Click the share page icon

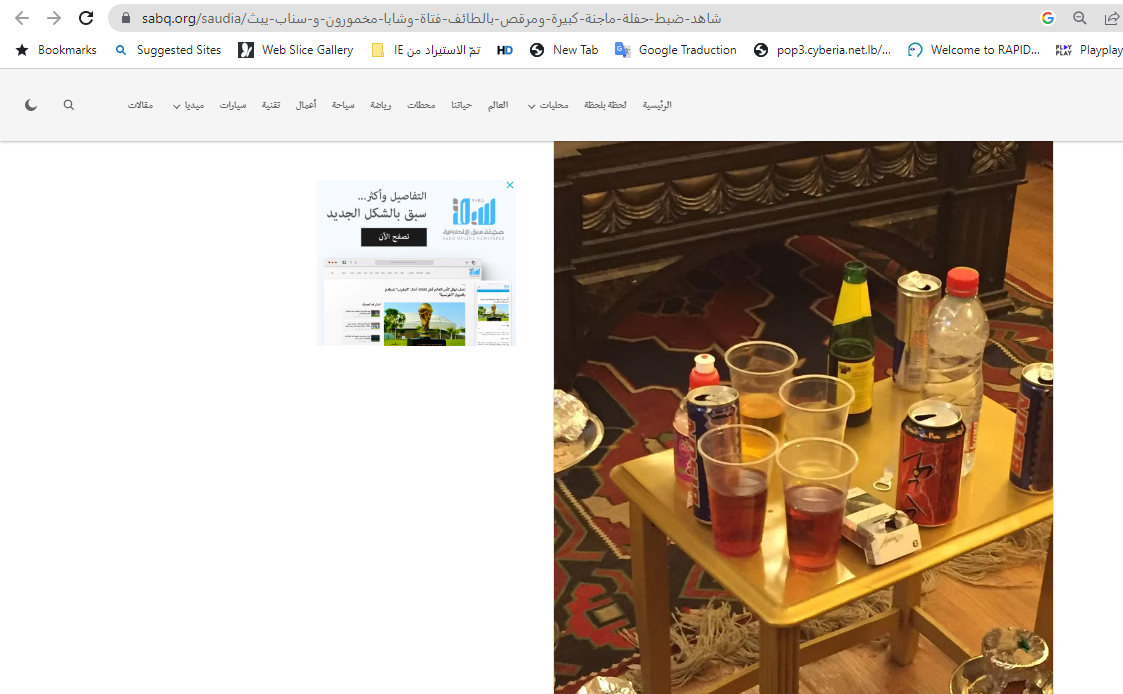[1111, 18]
